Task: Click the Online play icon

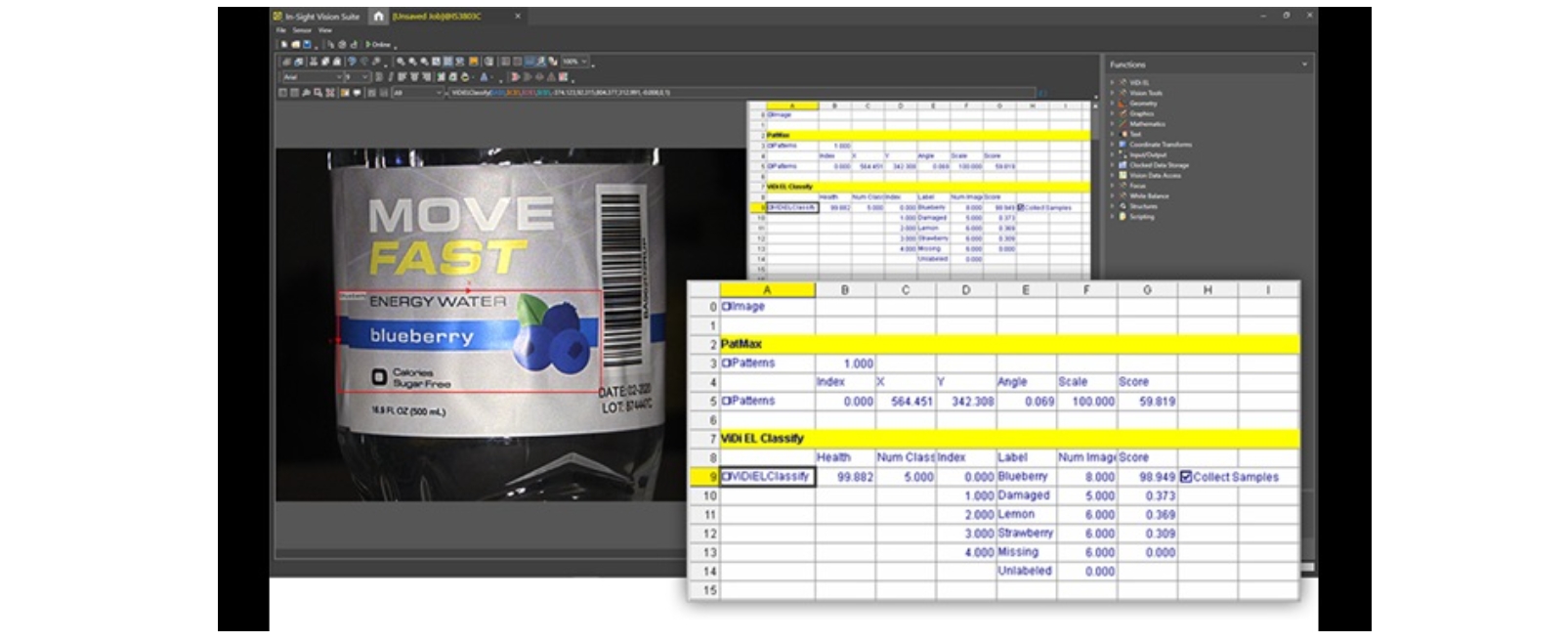Action: 368,44
